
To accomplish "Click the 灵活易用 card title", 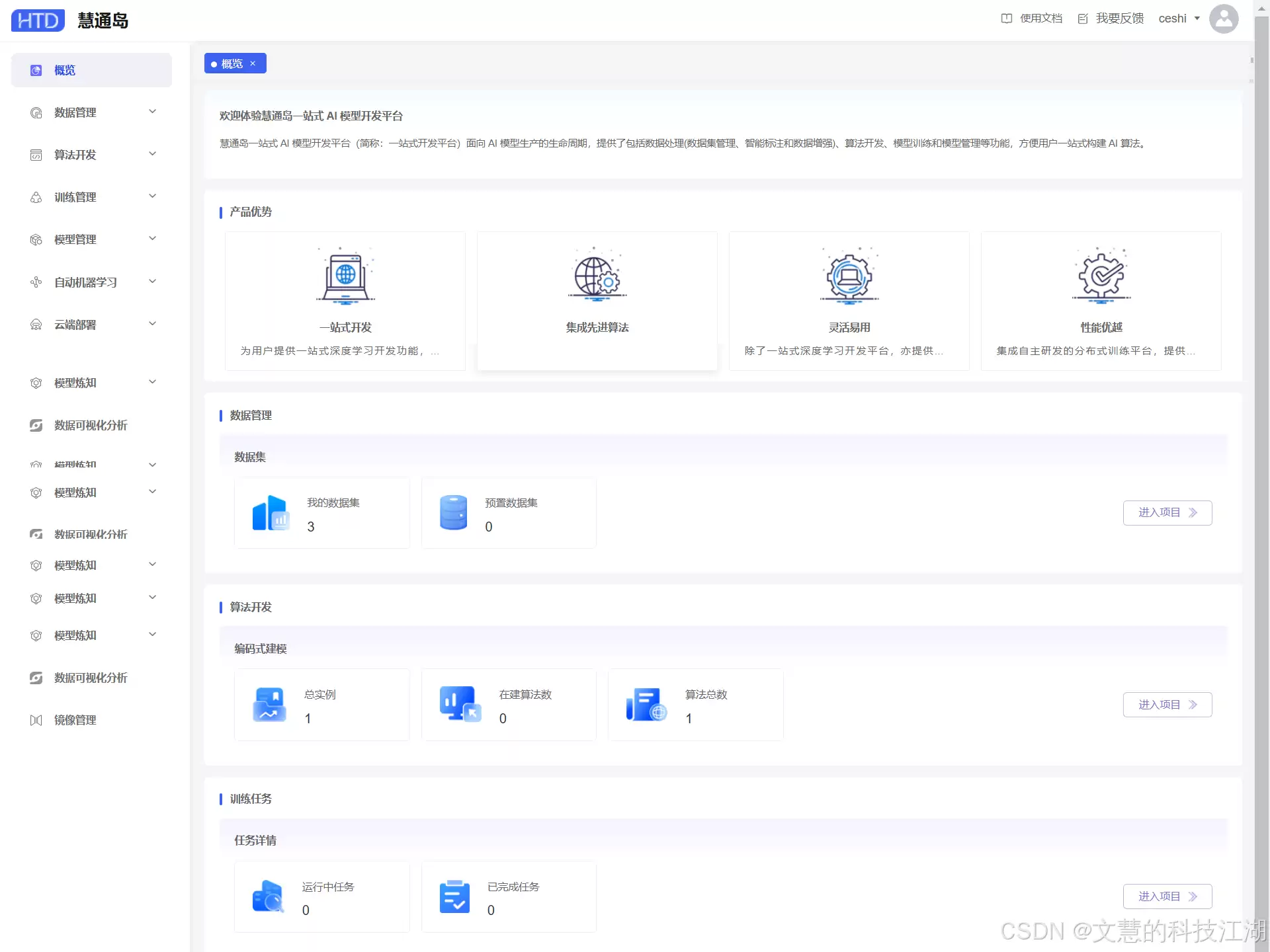I will coord(849,327).
